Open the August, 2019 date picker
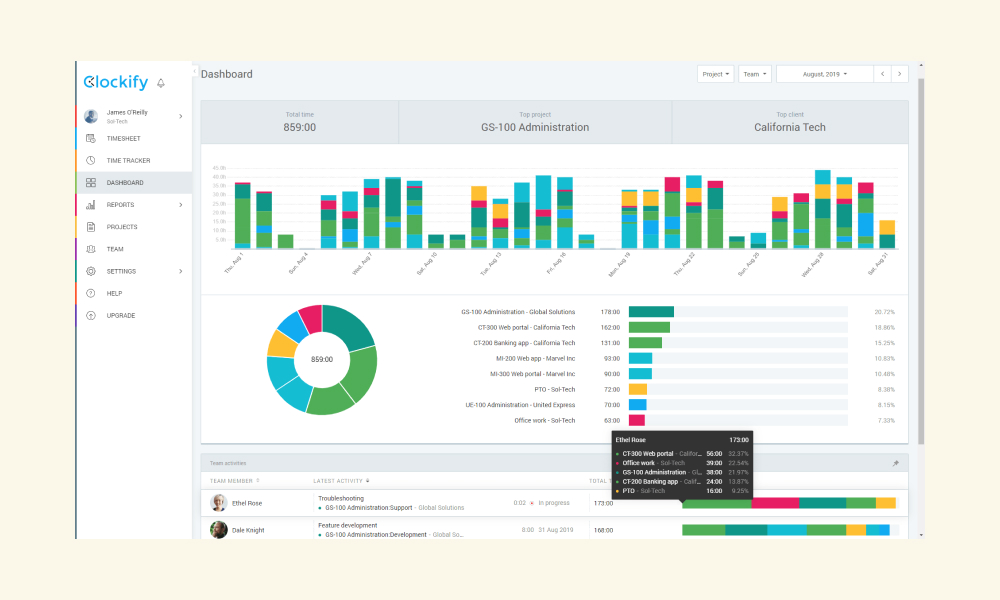 [x=825, y=74]
